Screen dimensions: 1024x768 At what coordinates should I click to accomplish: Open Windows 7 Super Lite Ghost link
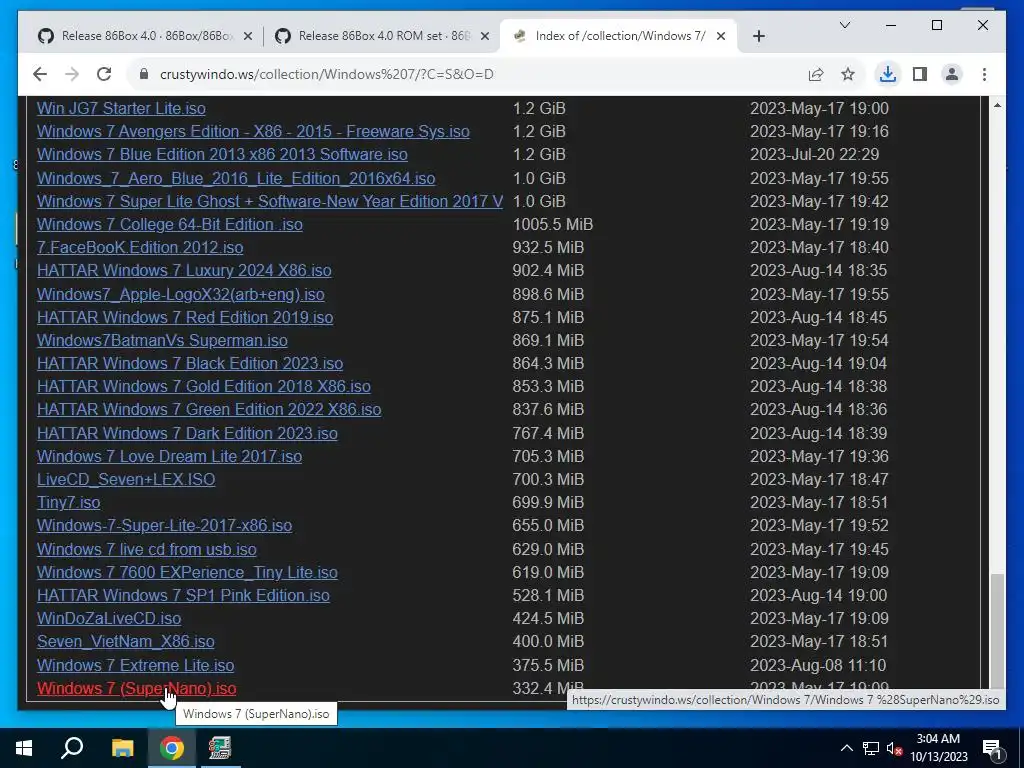tap(270, 201)
